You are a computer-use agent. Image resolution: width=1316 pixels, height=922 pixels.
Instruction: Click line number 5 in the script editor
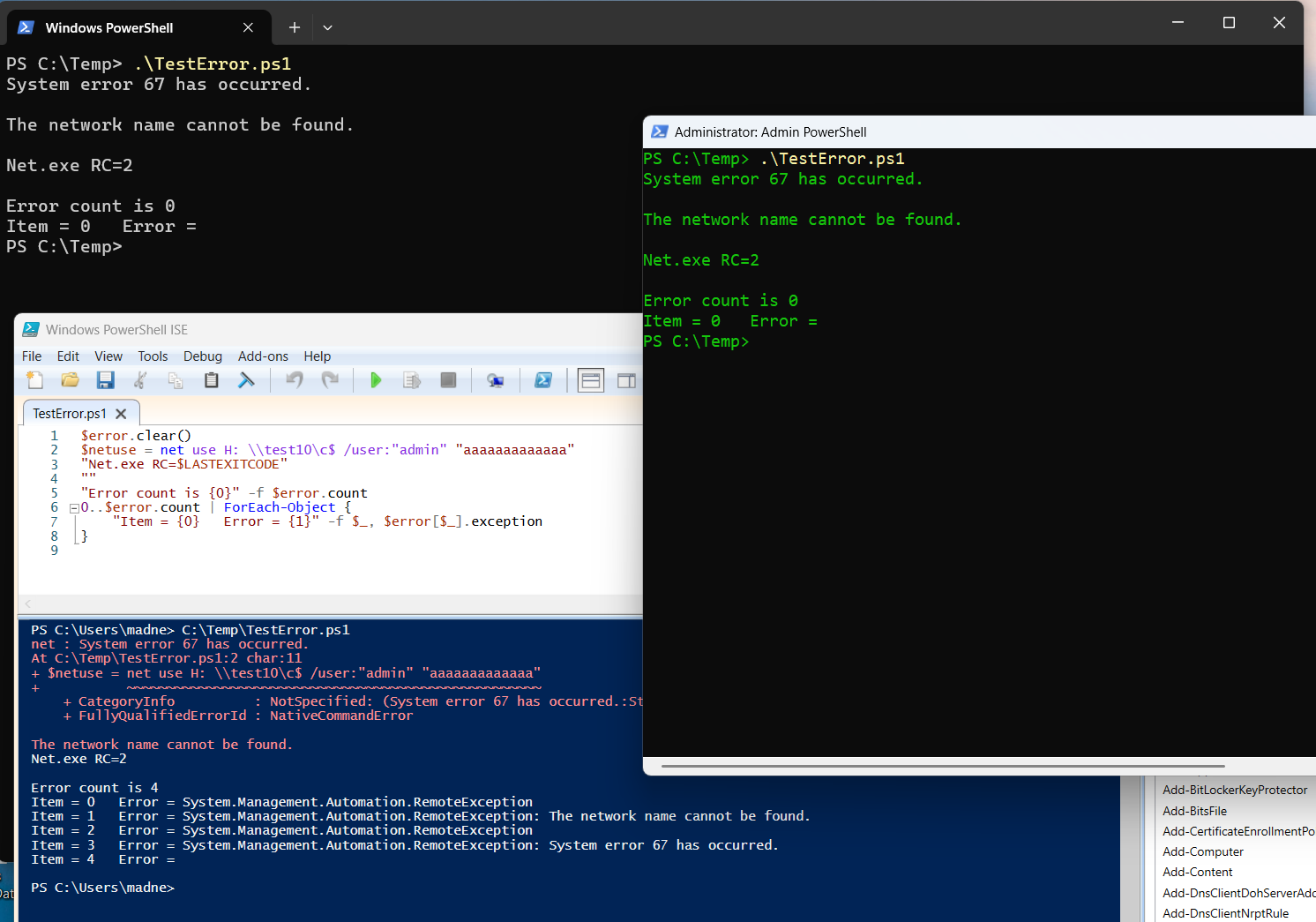(x=54, y=493)
